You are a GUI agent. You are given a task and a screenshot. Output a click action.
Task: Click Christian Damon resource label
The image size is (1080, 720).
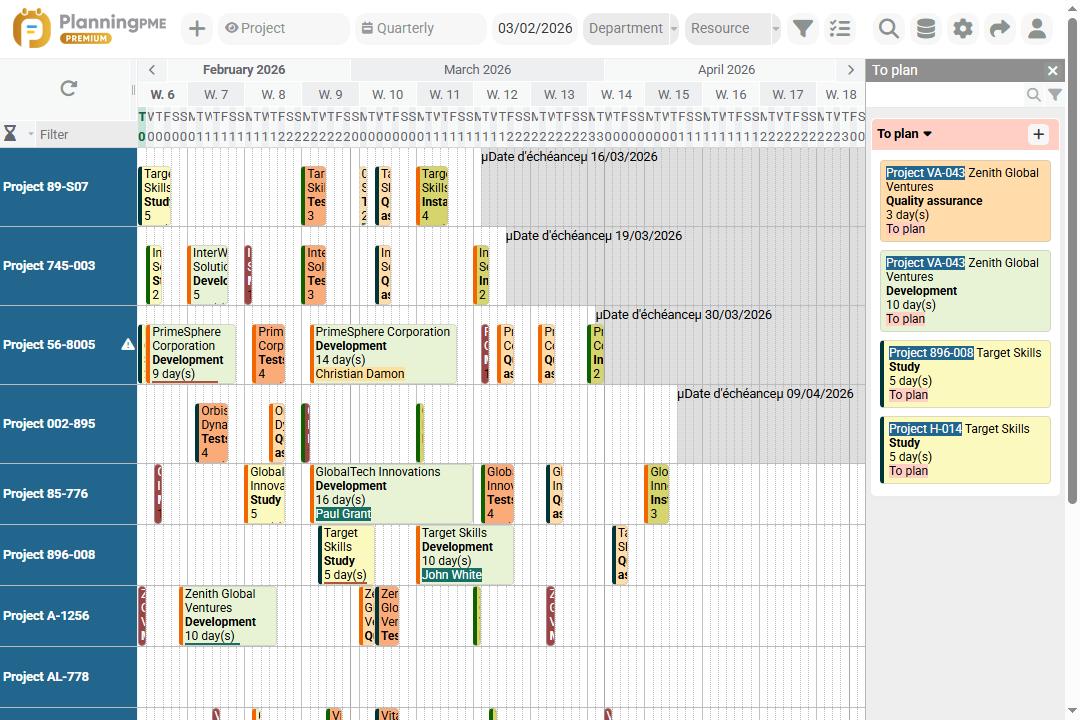coord(360,374)
